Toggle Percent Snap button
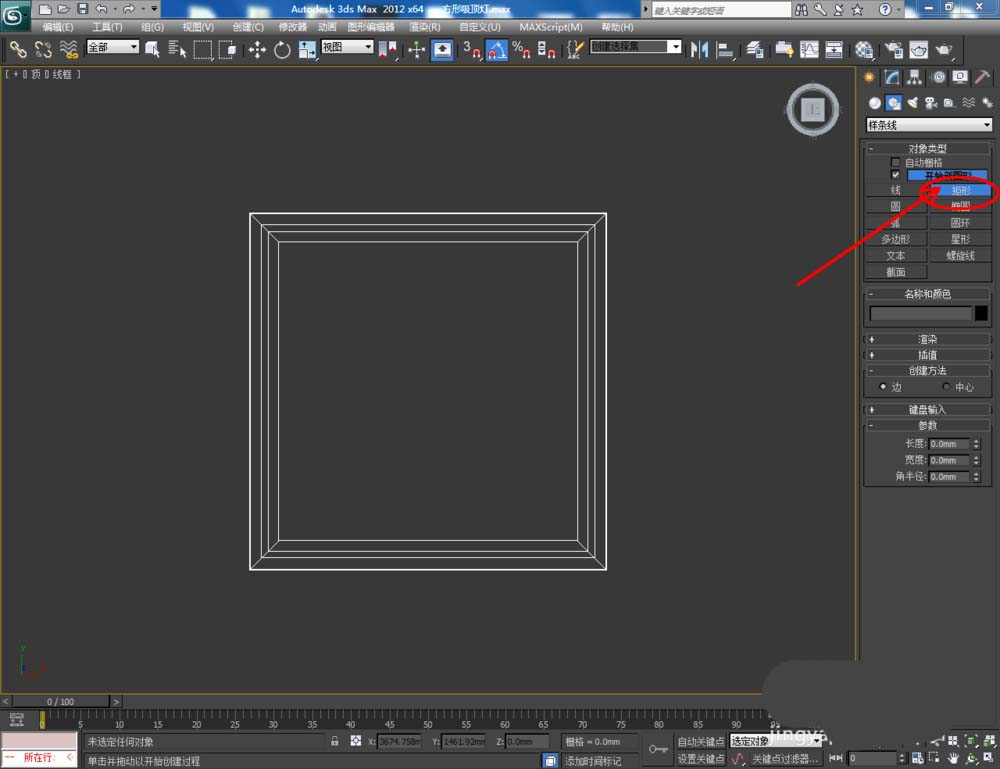This screenshot has height=769, width=1000. point(521,49)
